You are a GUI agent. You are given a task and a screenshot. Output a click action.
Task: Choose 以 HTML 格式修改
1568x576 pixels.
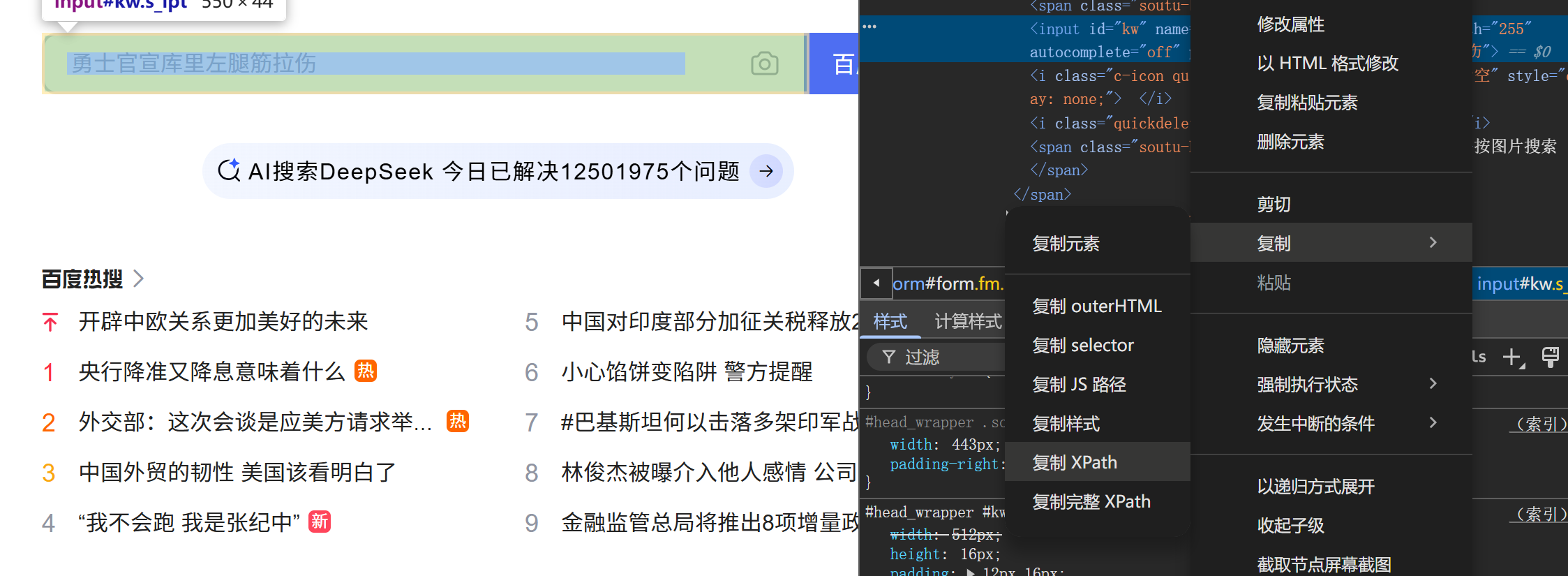click(1327, 64)
